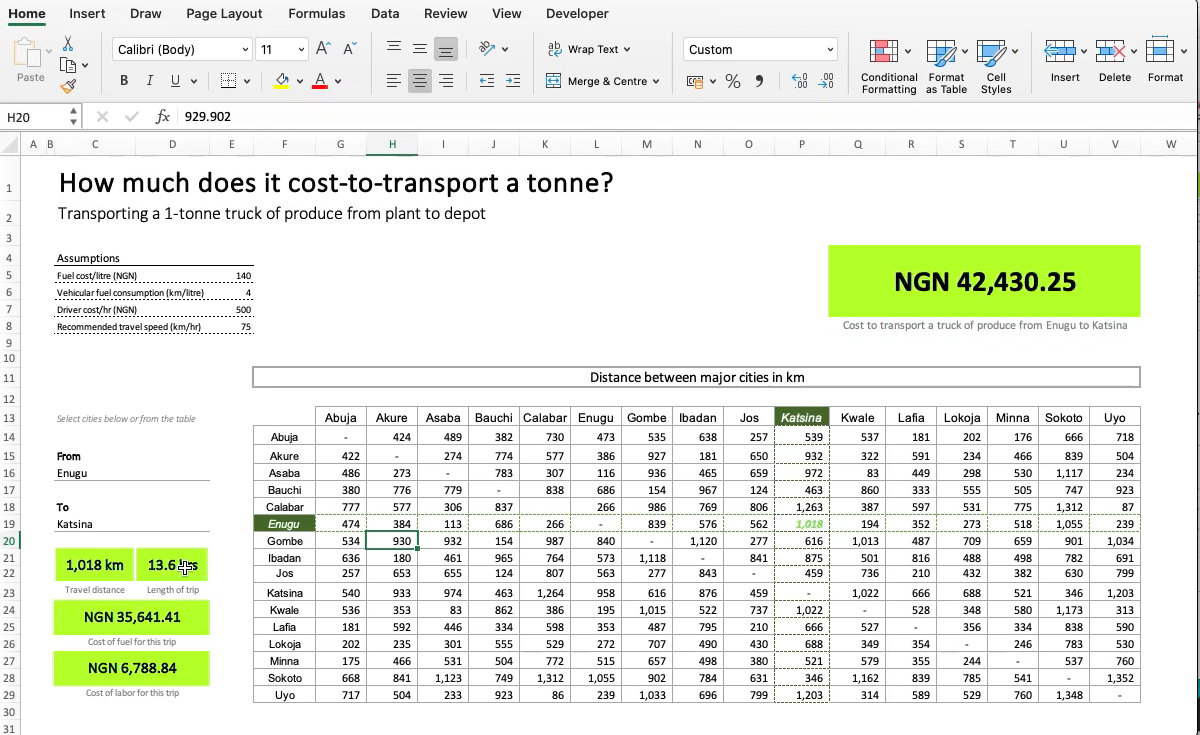This screenshot has height=735, width=1200.
Task: Centre text horizontally
Action: click(x=420, y=81)
